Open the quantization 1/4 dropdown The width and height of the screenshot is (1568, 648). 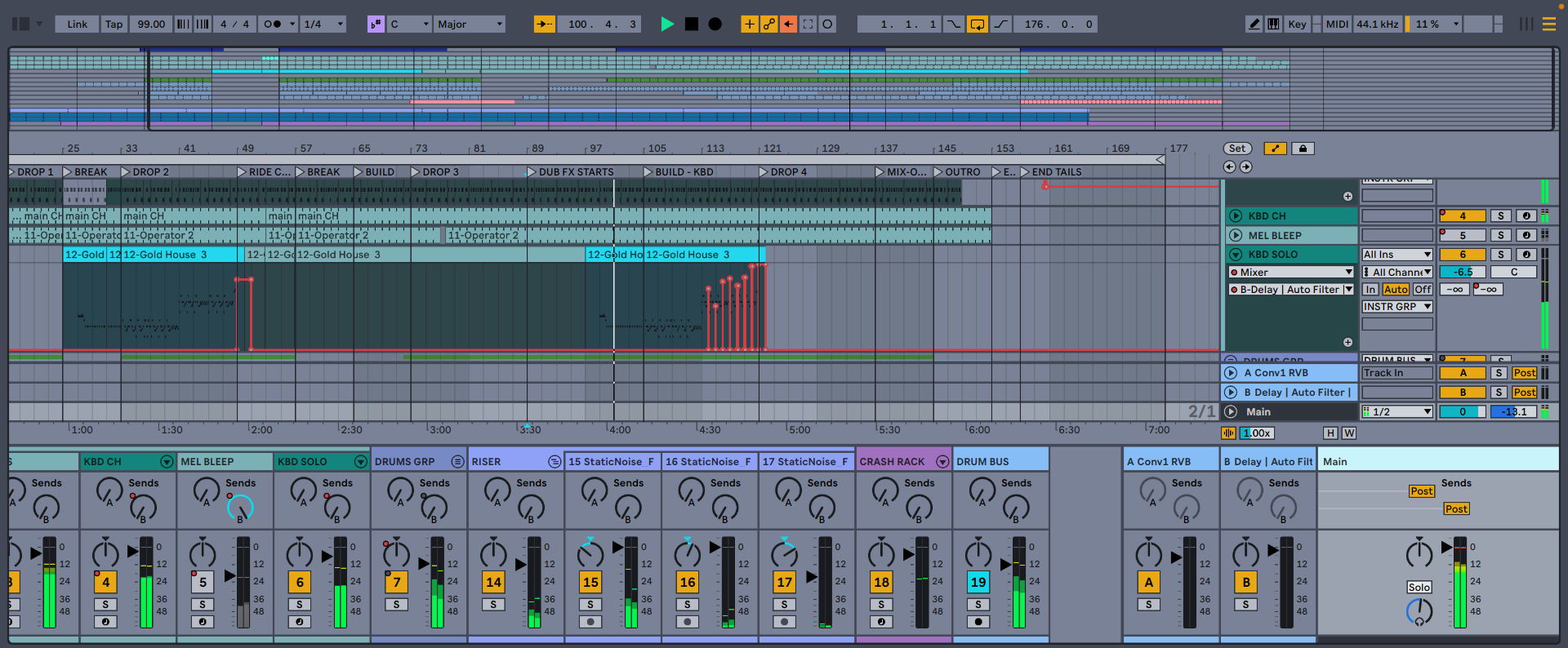[x=323, y=24]
